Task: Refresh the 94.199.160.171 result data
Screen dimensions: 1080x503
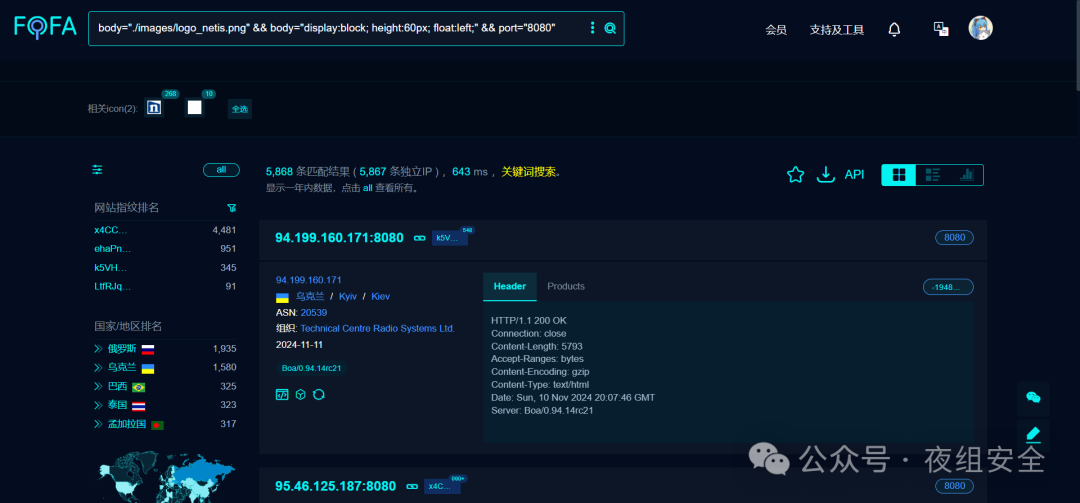Action: pos(319,394)
